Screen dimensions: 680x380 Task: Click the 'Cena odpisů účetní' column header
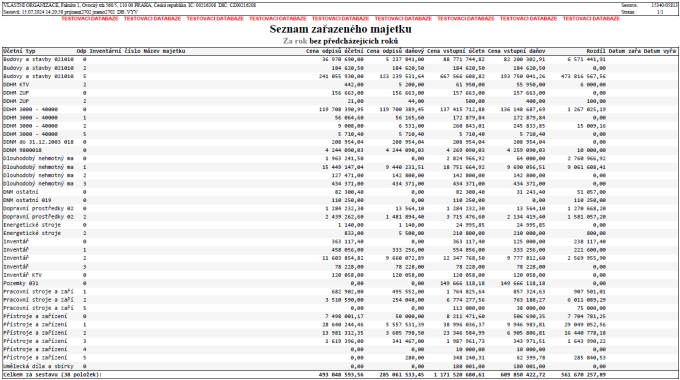[335, 51]
